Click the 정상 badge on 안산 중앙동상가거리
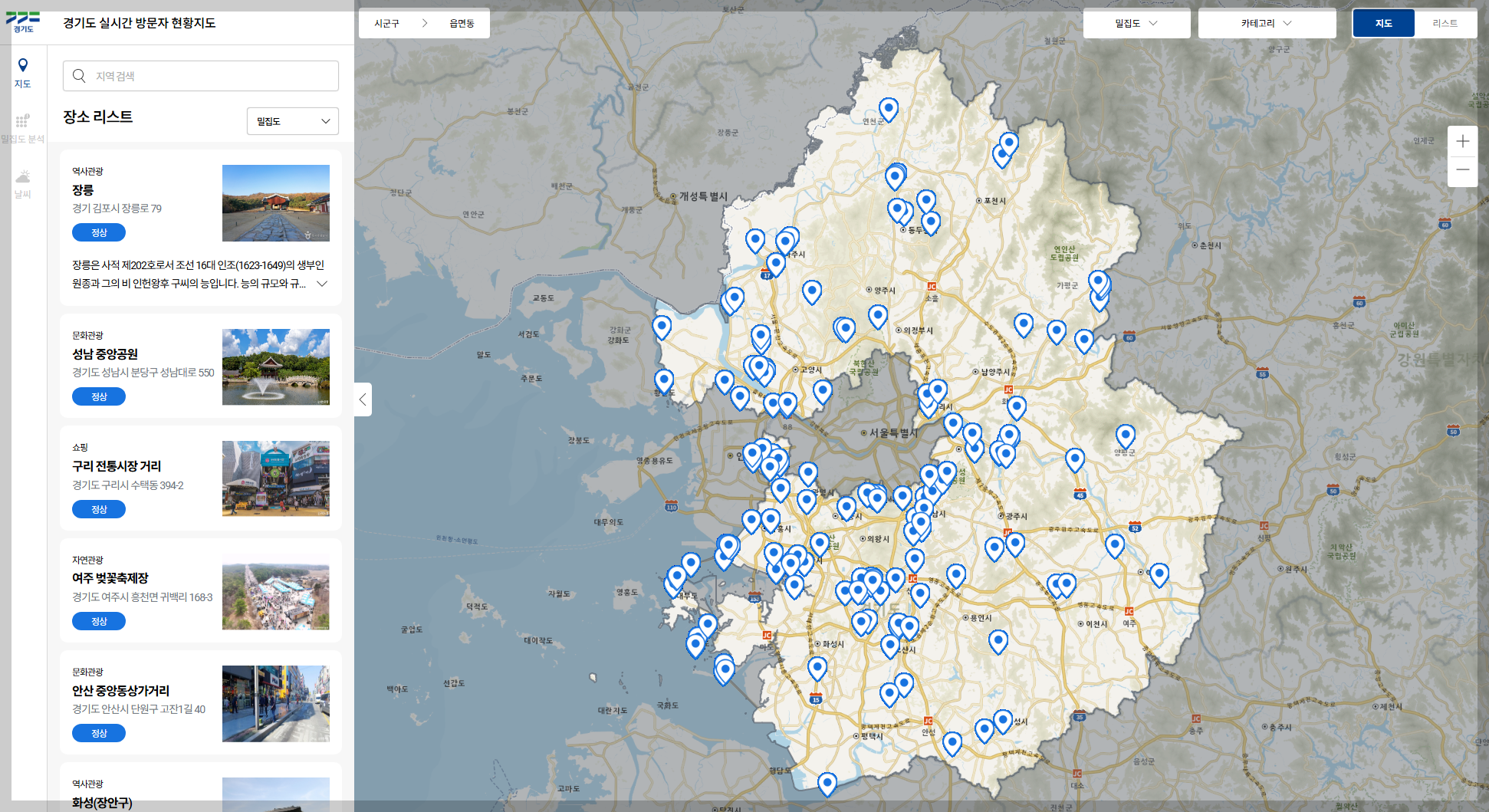This screenshot has width=1489, height=812. click(x=99, y=733)
